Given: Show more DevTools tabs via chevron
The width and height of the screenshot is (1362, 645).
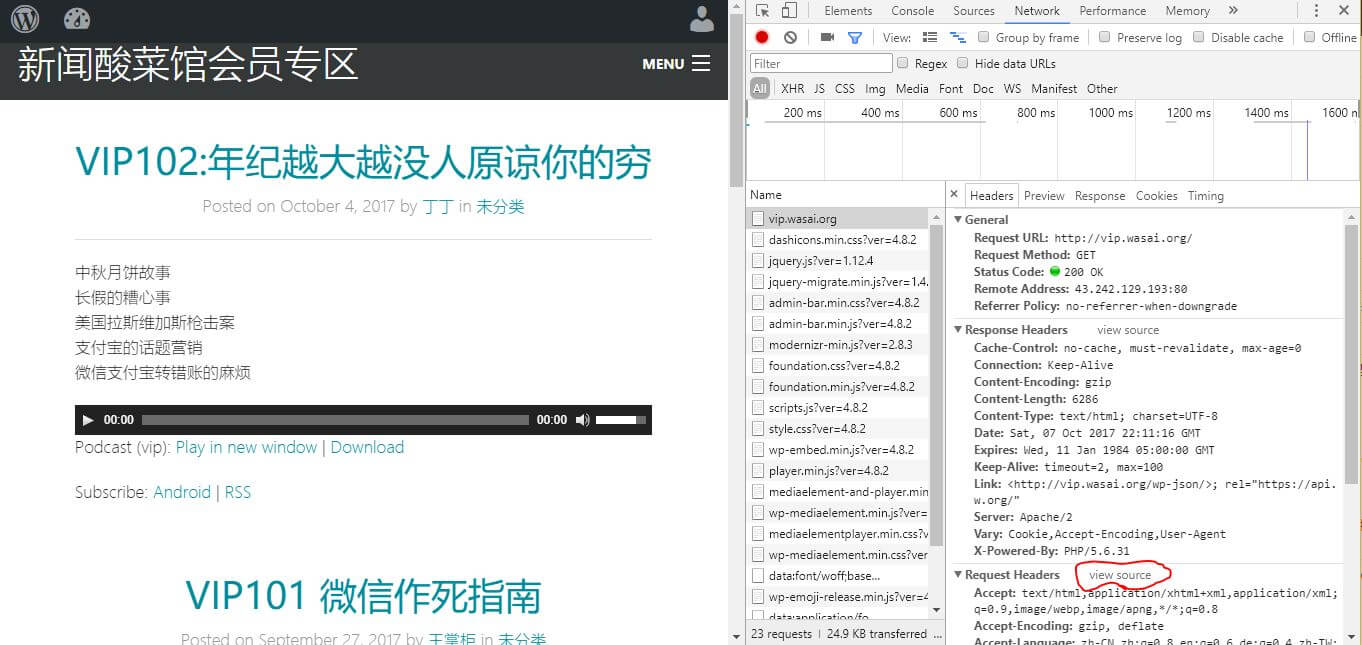Looking at the screenshot, I should point(1233,11).
